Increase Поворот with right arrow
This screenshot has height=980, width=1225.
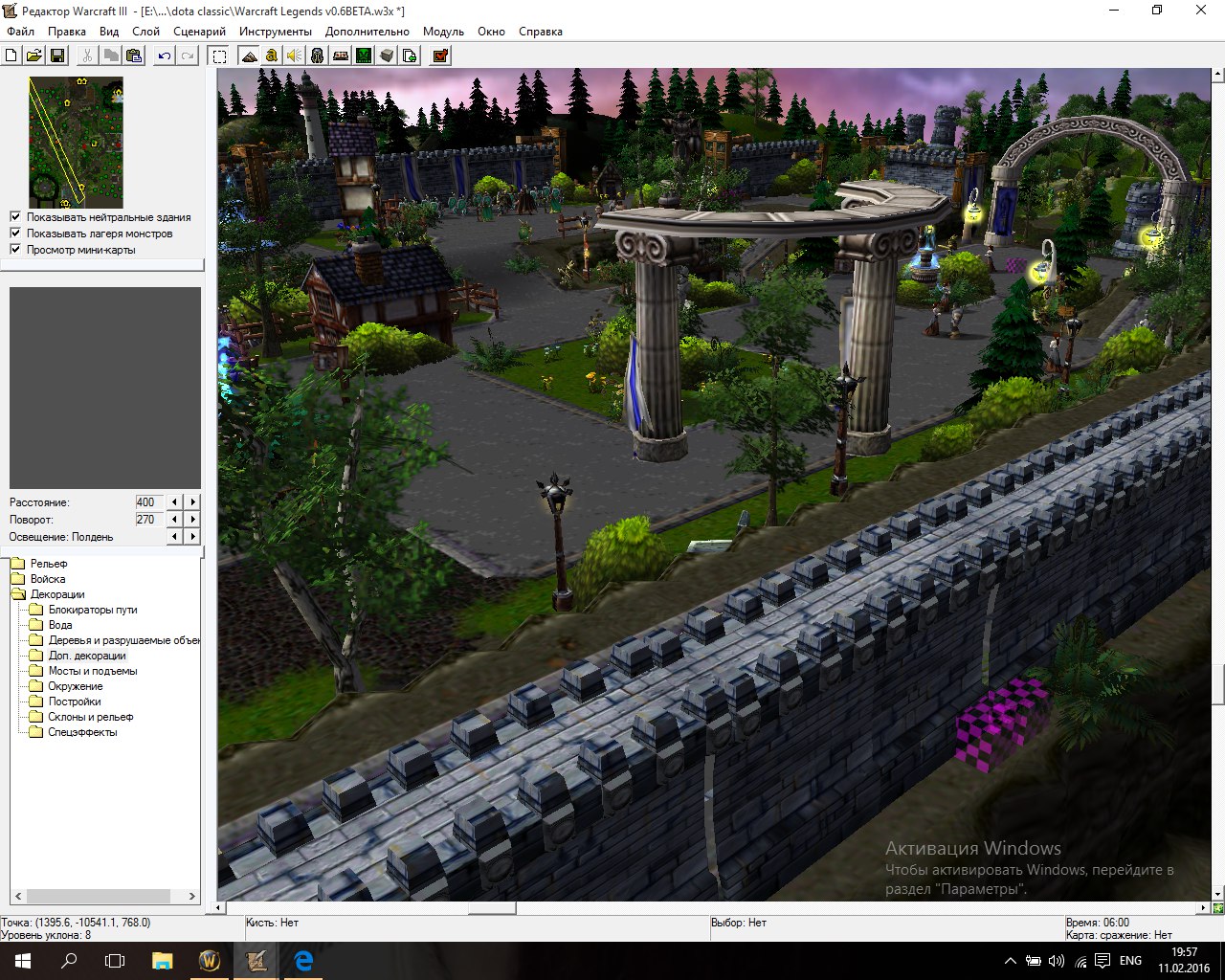(193, 520)
